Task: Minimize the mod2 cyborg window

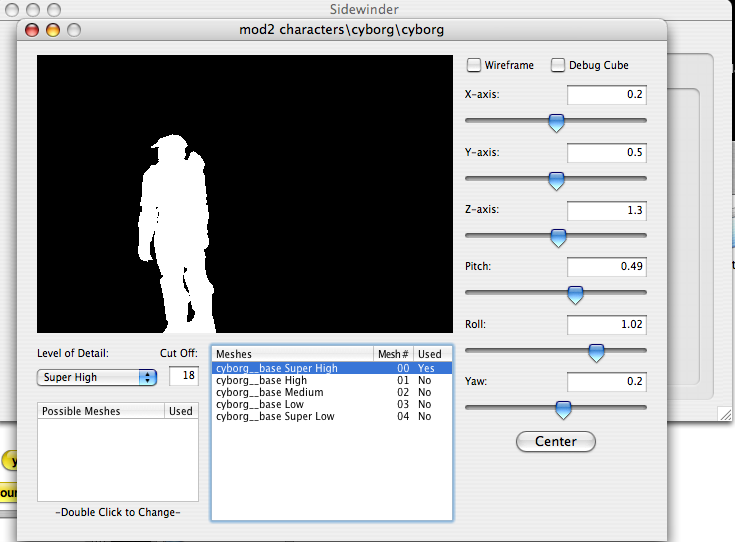Action: [53, 30]
